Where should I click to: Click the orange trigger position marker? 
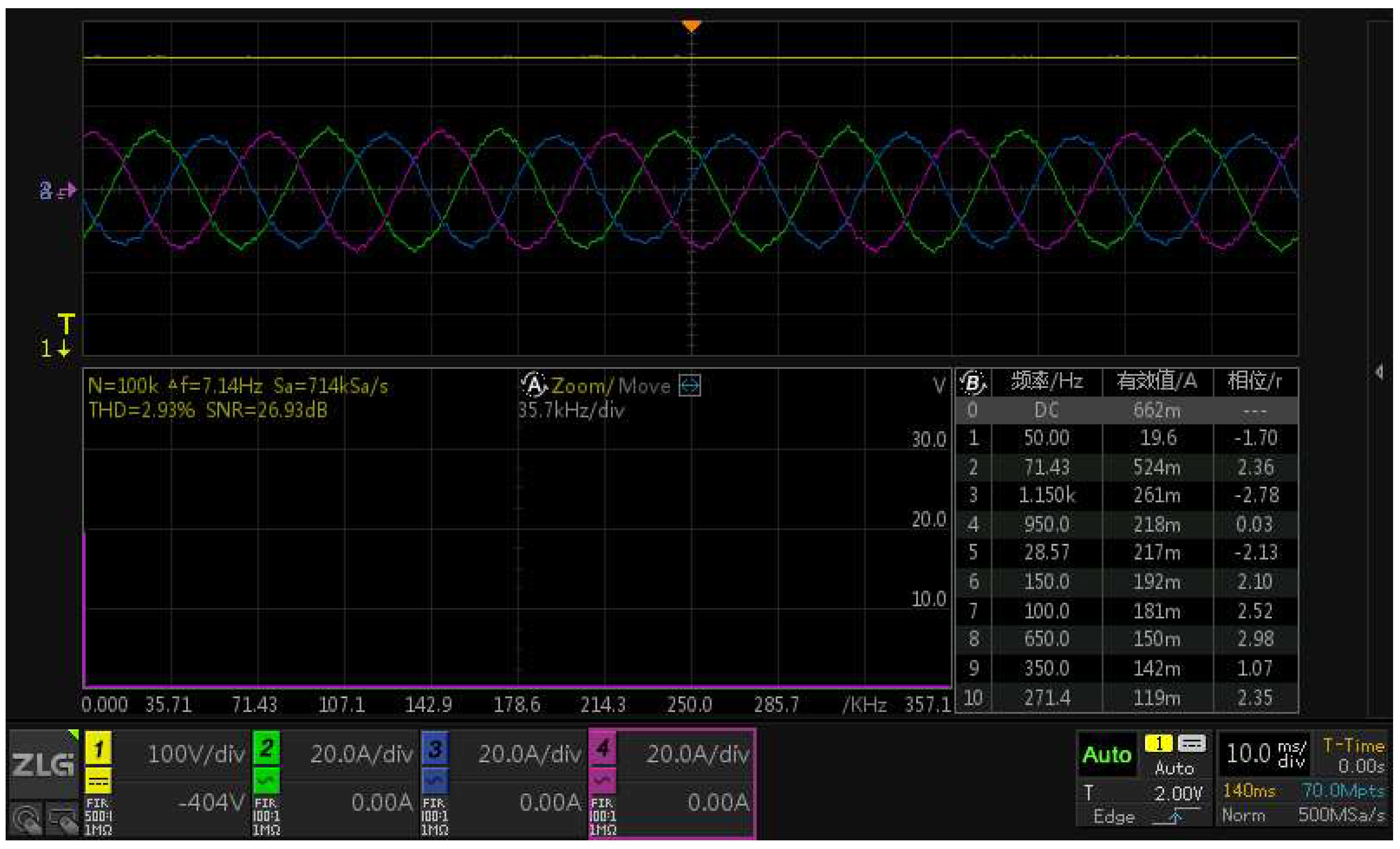(x=691, y=26)
